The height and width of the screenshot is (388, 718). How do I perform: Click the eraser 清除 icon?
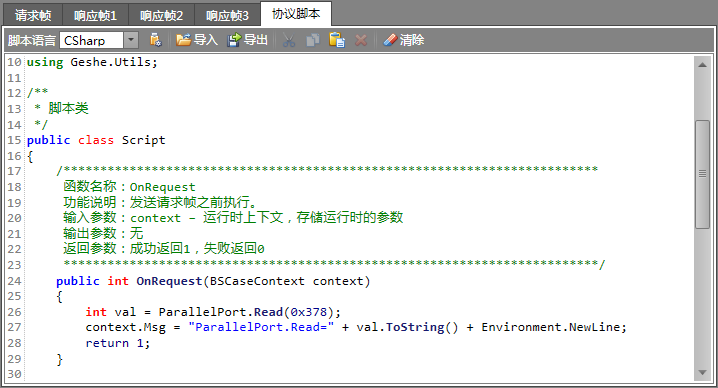coord(390,40)
